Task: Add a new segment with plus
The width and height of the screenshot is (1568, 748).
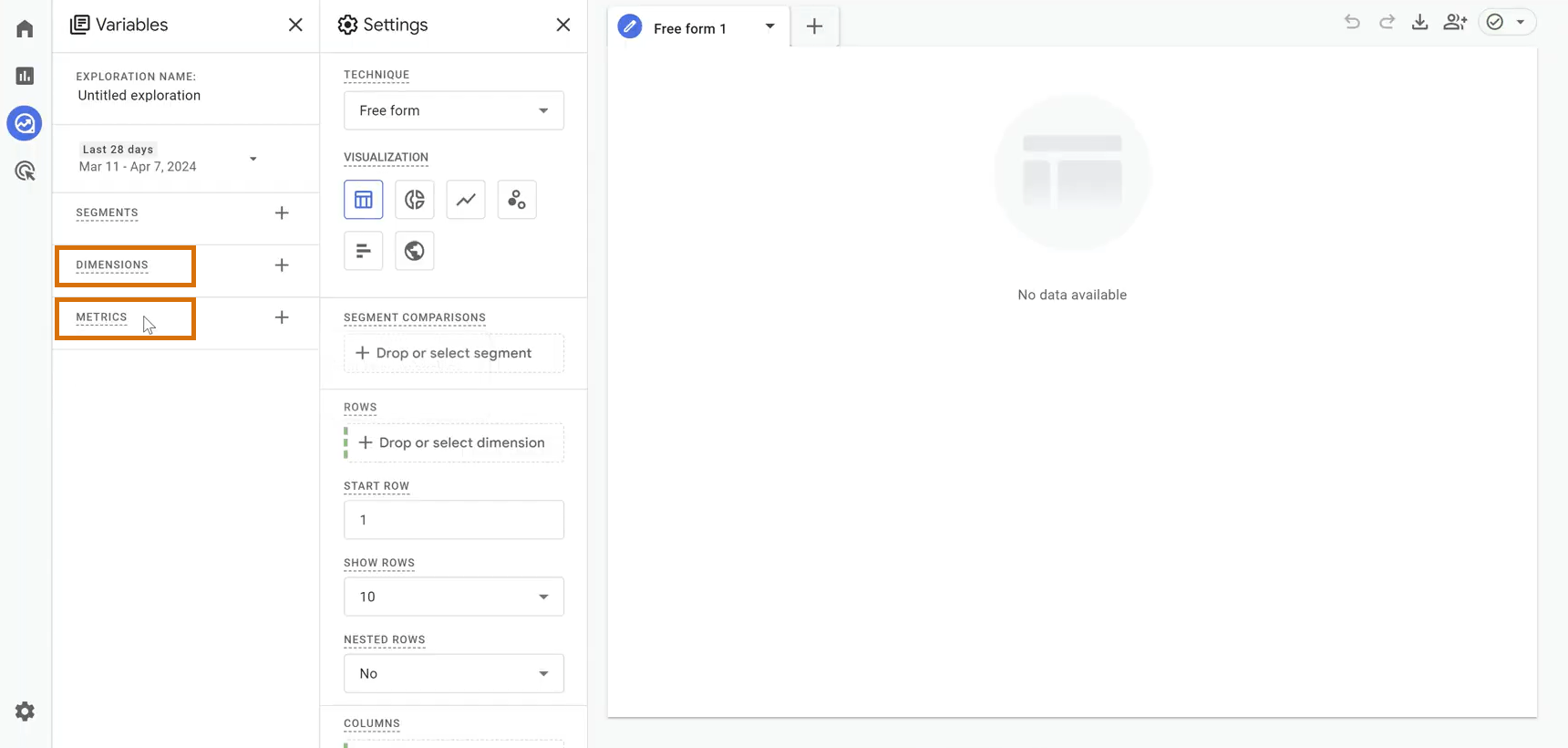Action: [x=282, y=213]
